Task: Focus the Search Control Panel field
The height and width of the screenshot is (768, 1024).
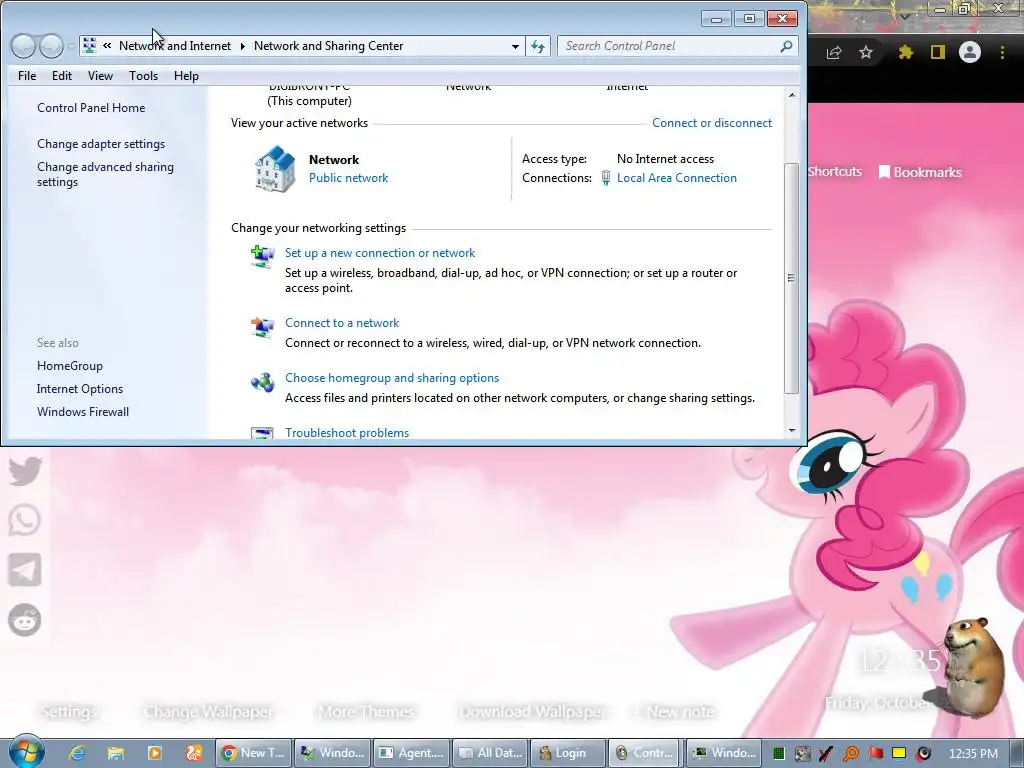Action: click(x=677, y=46)
